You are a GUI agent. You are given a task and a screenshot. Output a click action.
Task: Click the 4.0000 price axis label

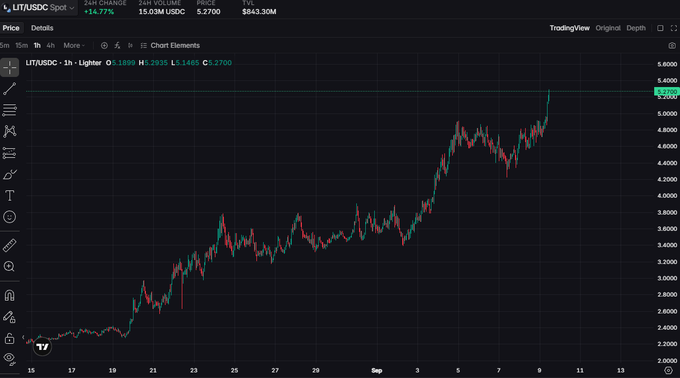click(667, 196)
